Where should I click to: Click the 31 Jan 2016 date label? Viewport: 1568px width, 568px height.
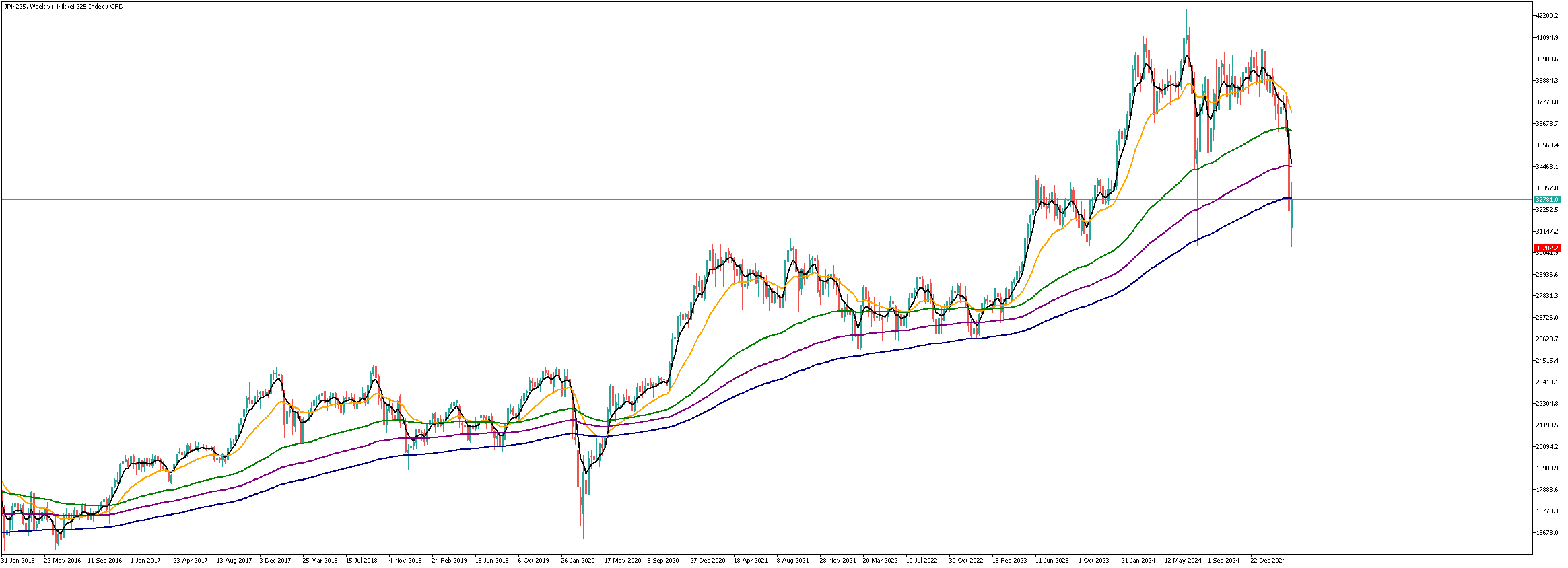(x=18, y=561)
